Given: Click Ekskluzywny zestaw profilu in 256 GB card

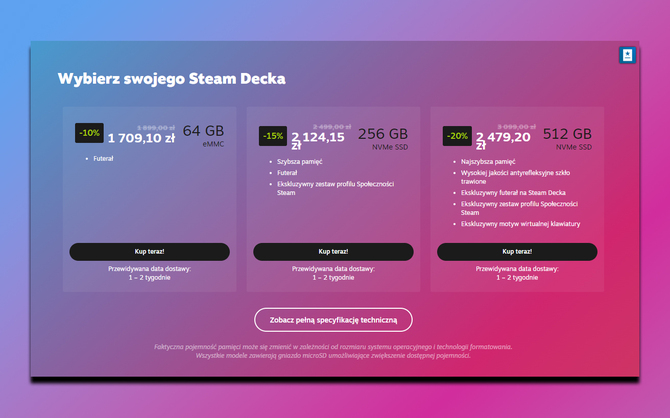Looking at the screenshot, I should 335,188.
